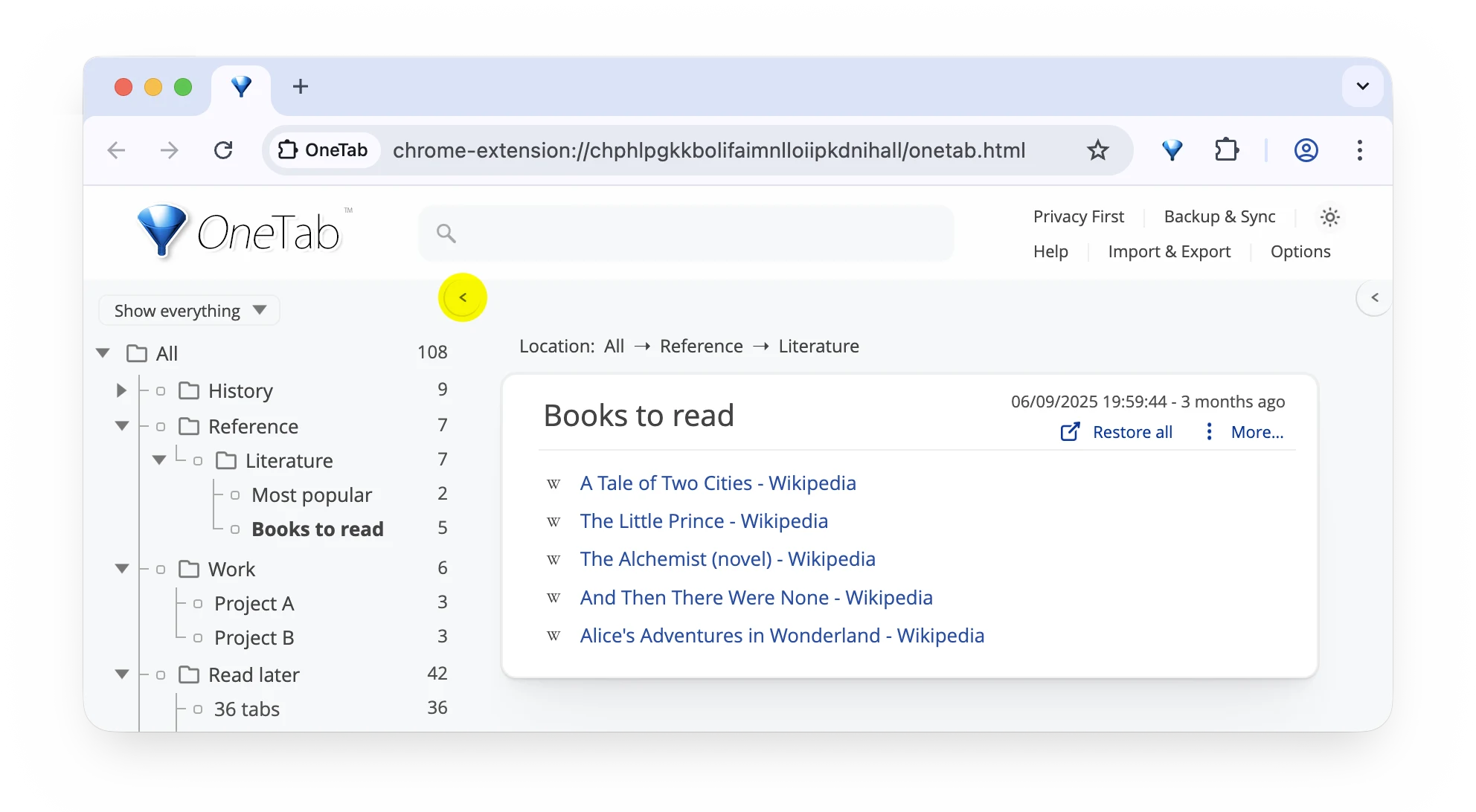Open the Chrome extensions puzzle icon
This screenshot has height=812, width=1476.
click(x=1226, y=150)
